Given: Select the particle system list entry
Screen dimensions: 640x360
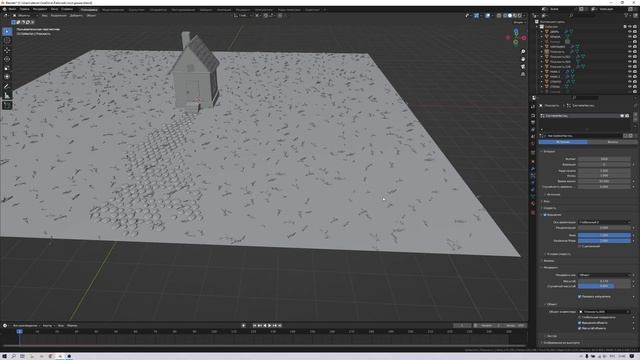Looking at the screenshot, I should click(584, 116).
